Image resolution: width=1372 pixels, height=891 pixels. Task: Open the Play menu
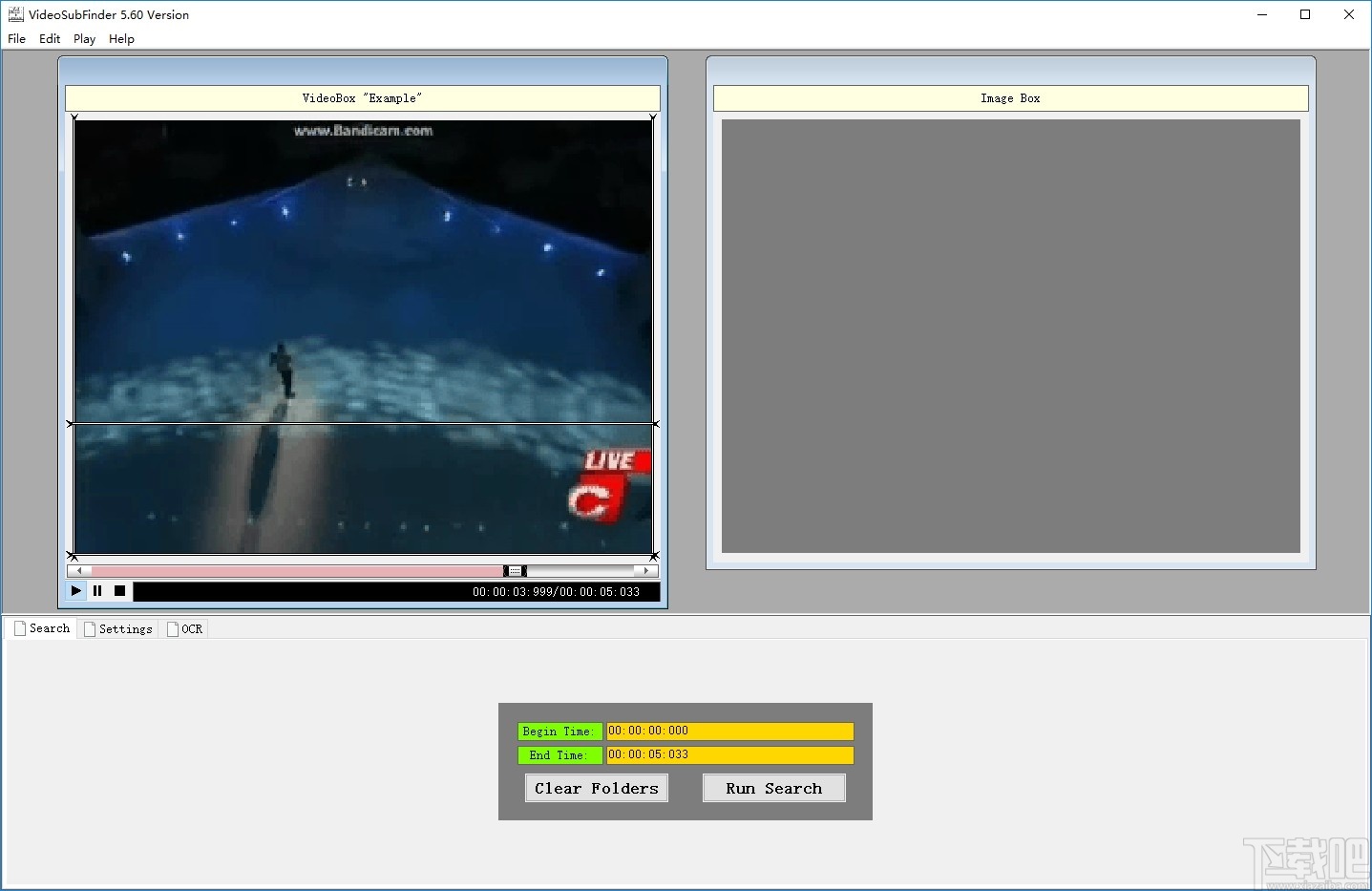click(x=83, y=39)
